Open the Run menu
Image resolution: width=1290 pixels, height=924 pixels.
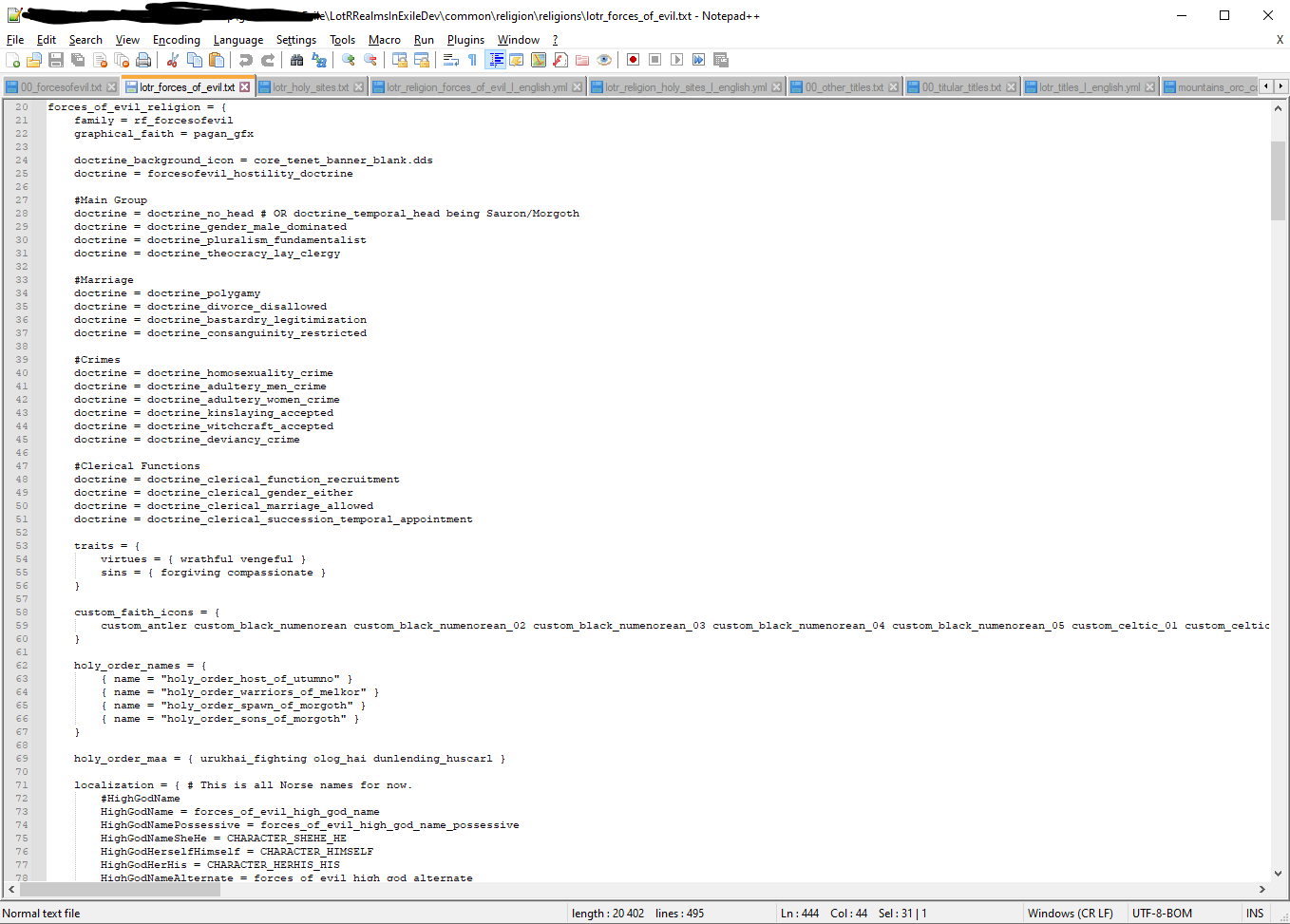[x=424, y=40]
